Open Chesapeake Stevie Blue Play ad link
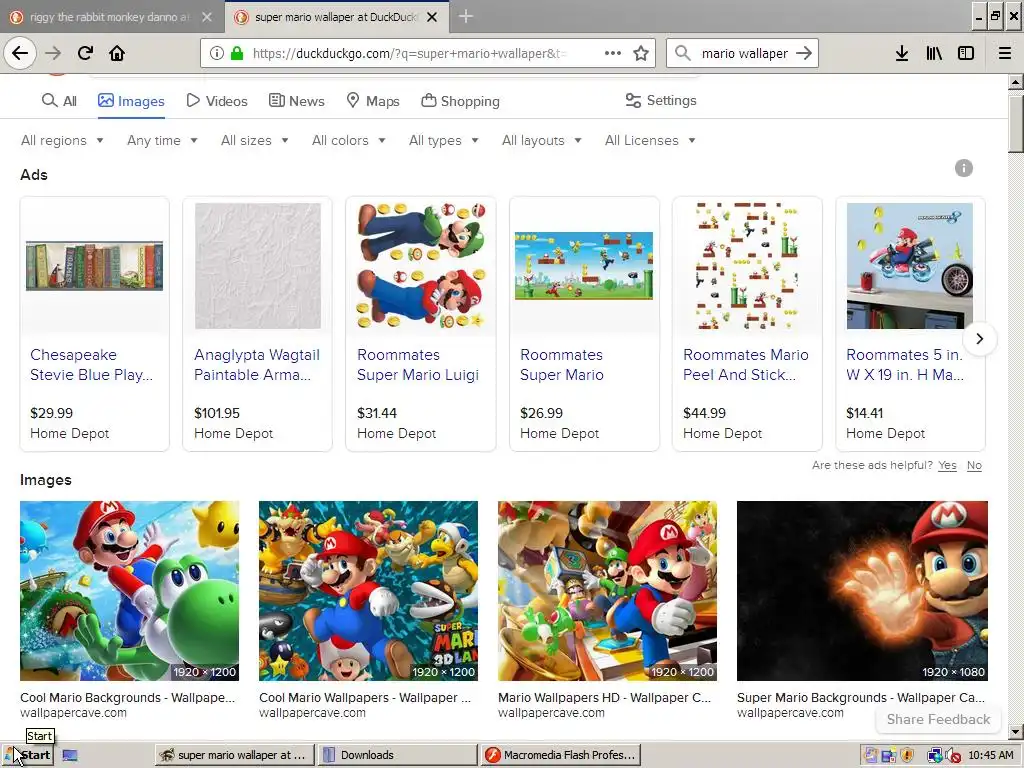1024x768 pixels. [x=91, y=364]
